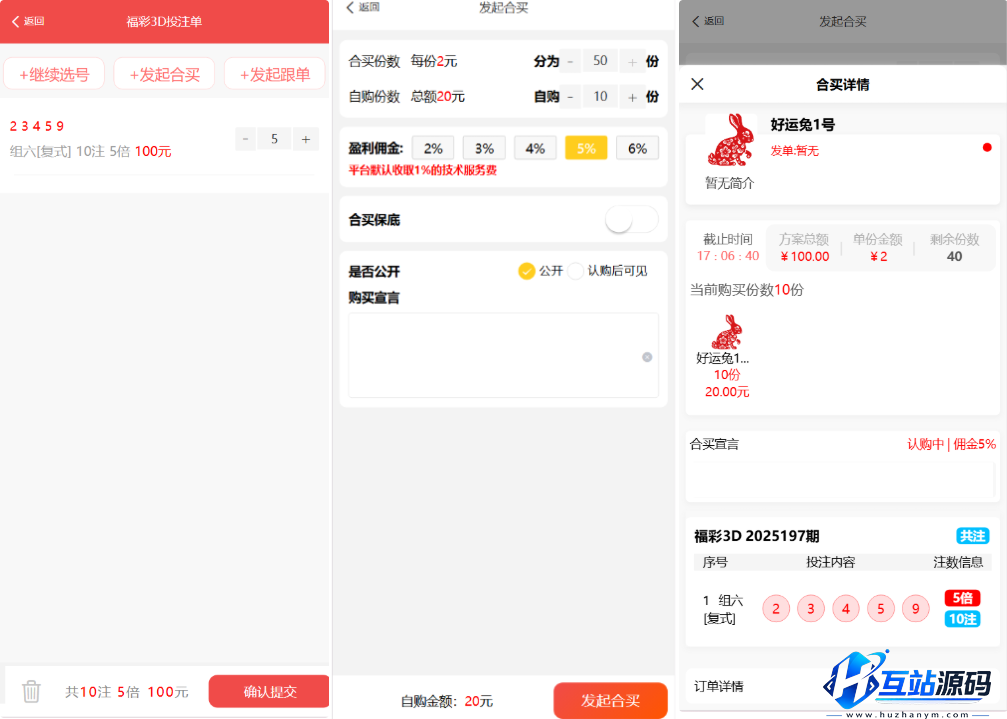1007x719 pixels.
Task: Tap the orange 发起合买 button
Action: pos(611,700)
